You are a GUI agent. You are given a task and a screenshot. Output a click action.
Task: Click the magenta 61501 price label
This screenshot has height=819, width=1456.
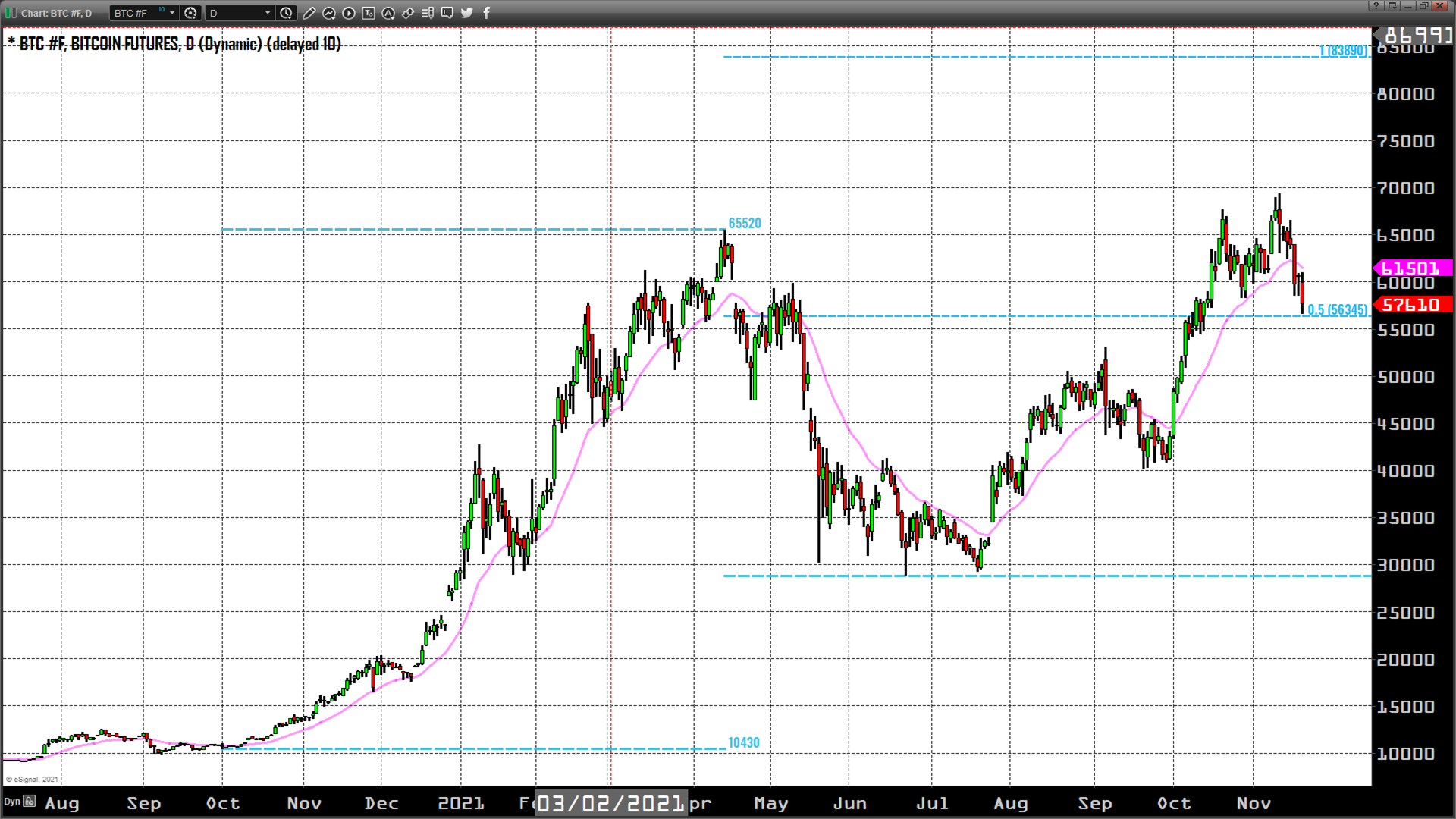[x=1412, y=268]
